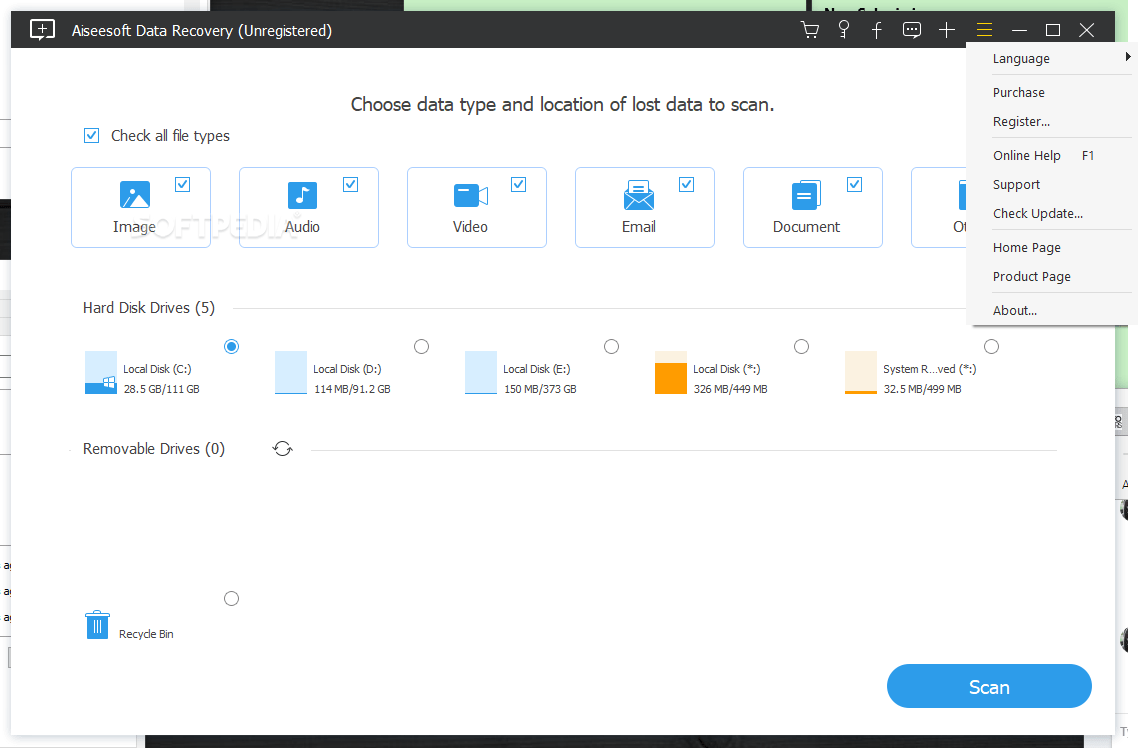
Task: Click the key register icon
Action: [x=843, y=30]
